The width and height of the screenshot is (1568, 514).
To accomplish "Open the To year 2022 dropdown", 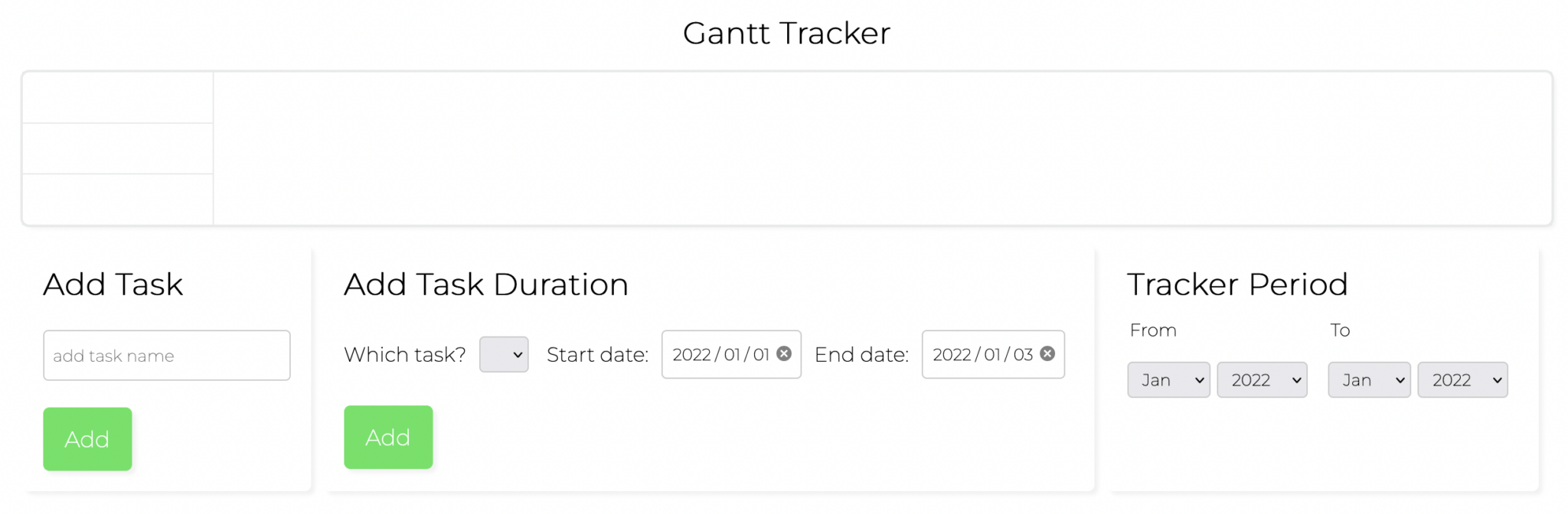I will point(1462,380).
